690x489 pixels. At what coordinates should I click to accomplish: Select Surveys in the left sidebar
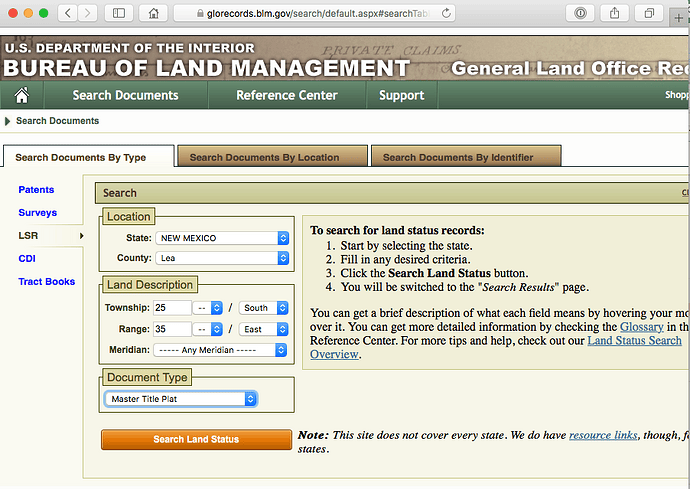(37, 213)
